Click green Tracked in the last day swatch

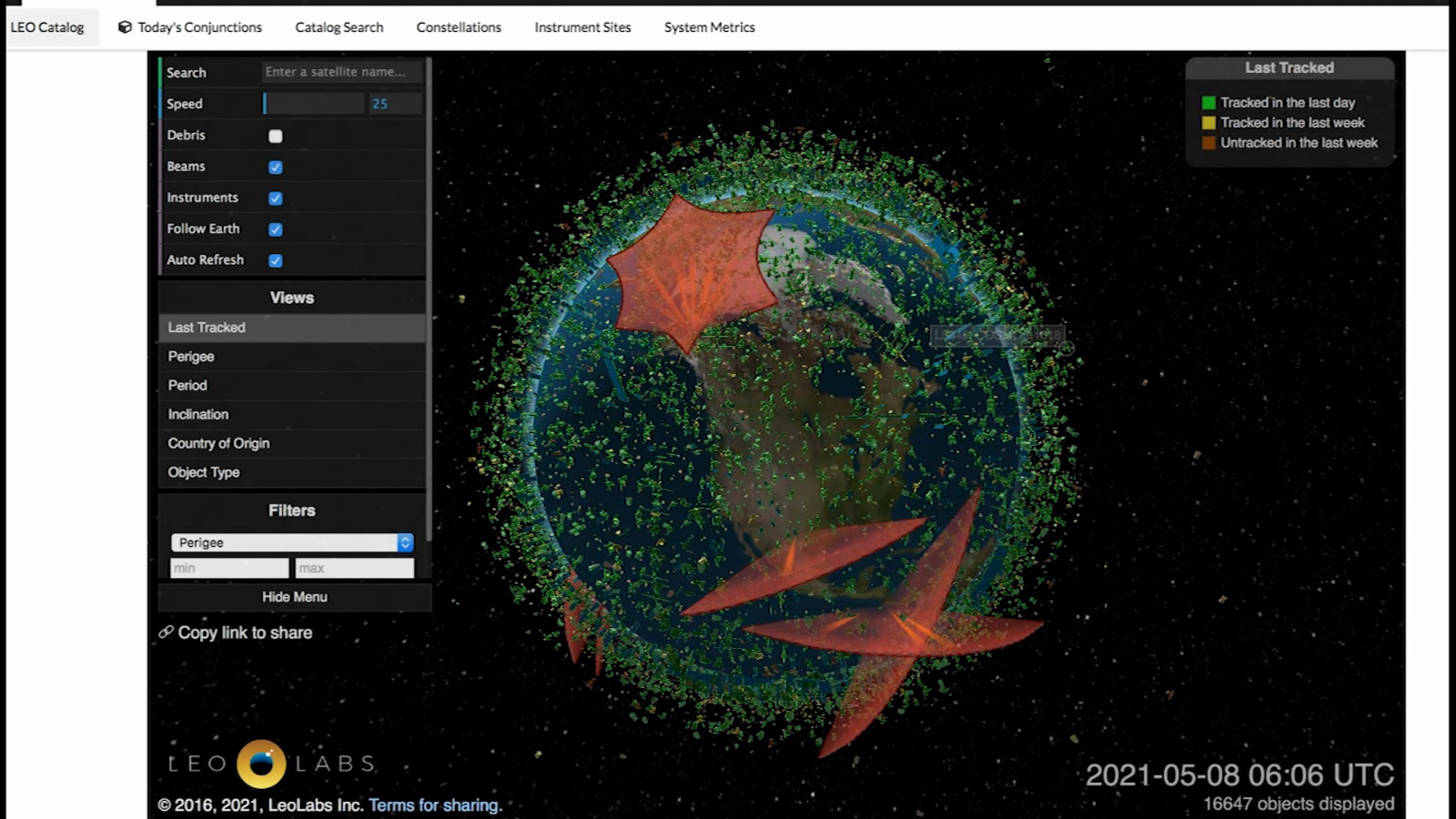click(1208, 103)
